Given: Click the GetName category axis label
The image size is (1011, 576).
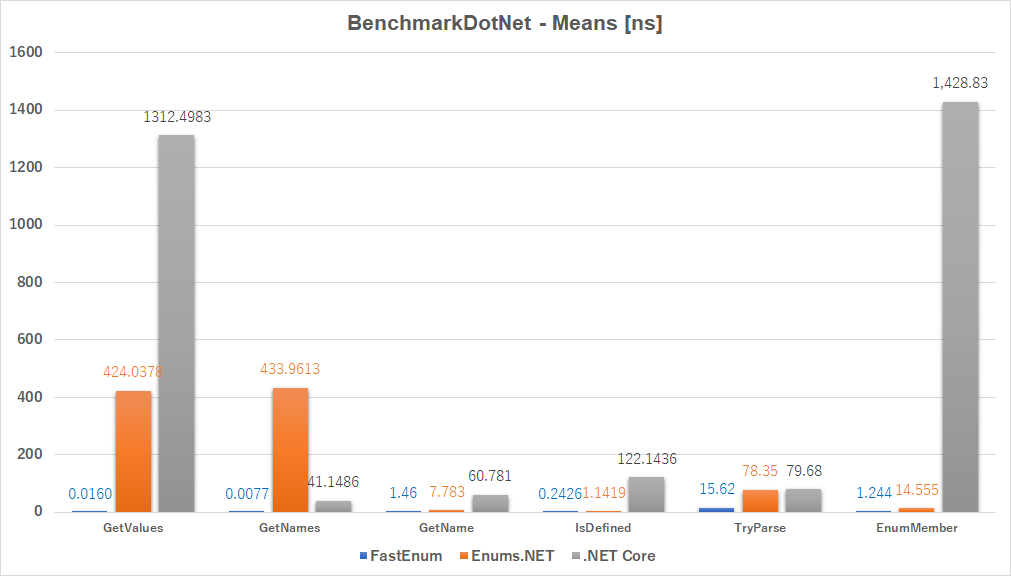Looking at the screenshot, I should coord(446,528).
